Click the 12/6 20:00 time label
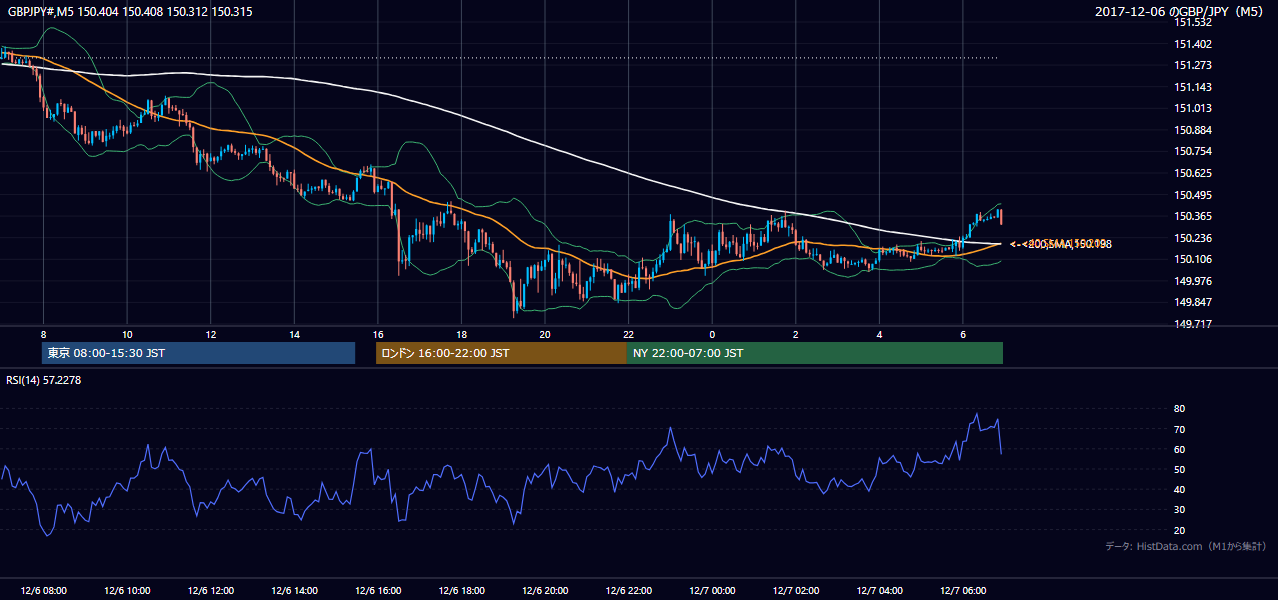Image resolution: width=1278 pixels, height=600 pixels. click(545, 591)
